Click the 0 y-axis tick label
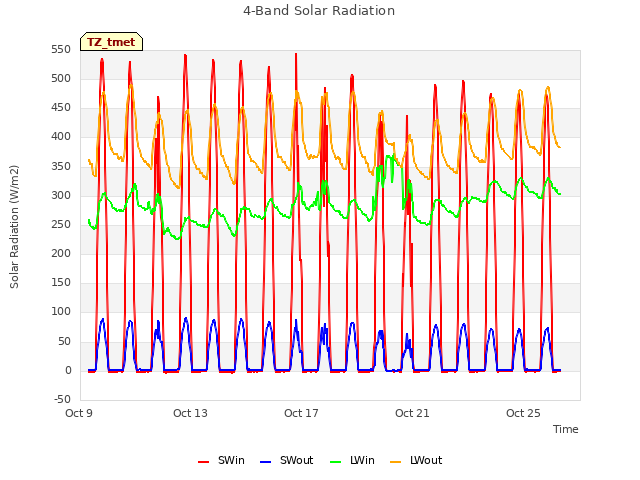The image size is (640, 480). 68,371
